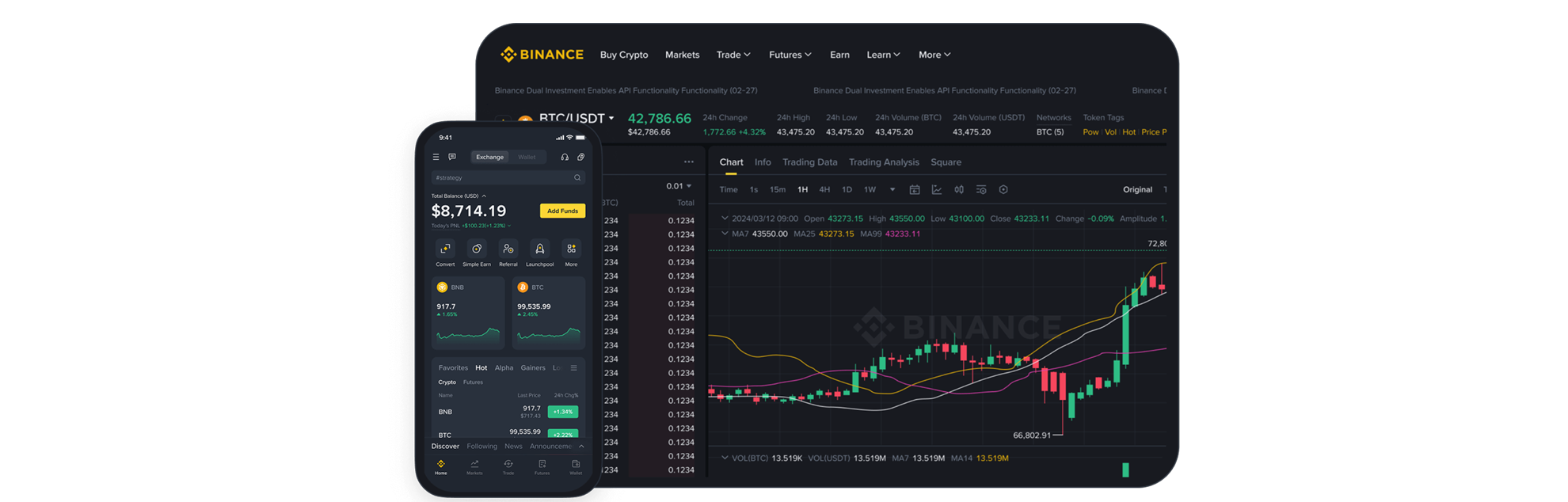Select the Hot tab in the phone market list
This screenshot has width=1568, height=502.
481,368
